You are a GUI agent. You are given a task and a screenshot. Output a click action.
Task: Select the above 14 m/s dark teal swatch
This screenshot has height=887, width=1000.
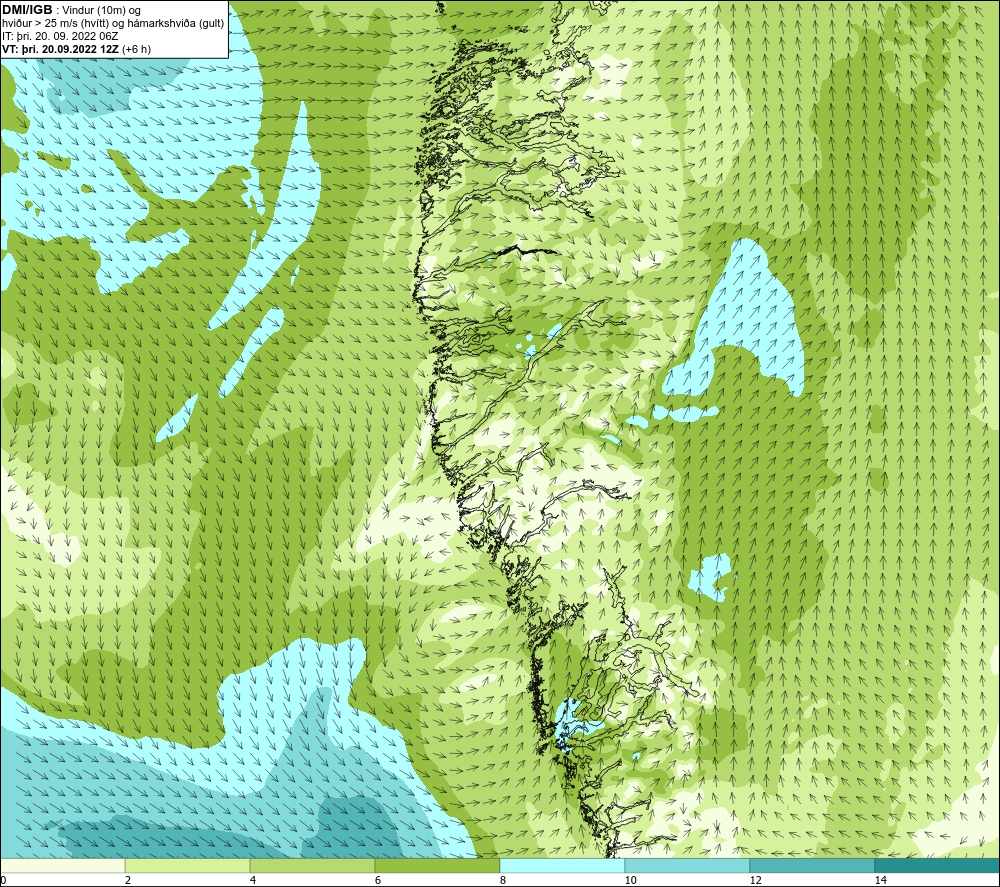(x=938, y=866)
